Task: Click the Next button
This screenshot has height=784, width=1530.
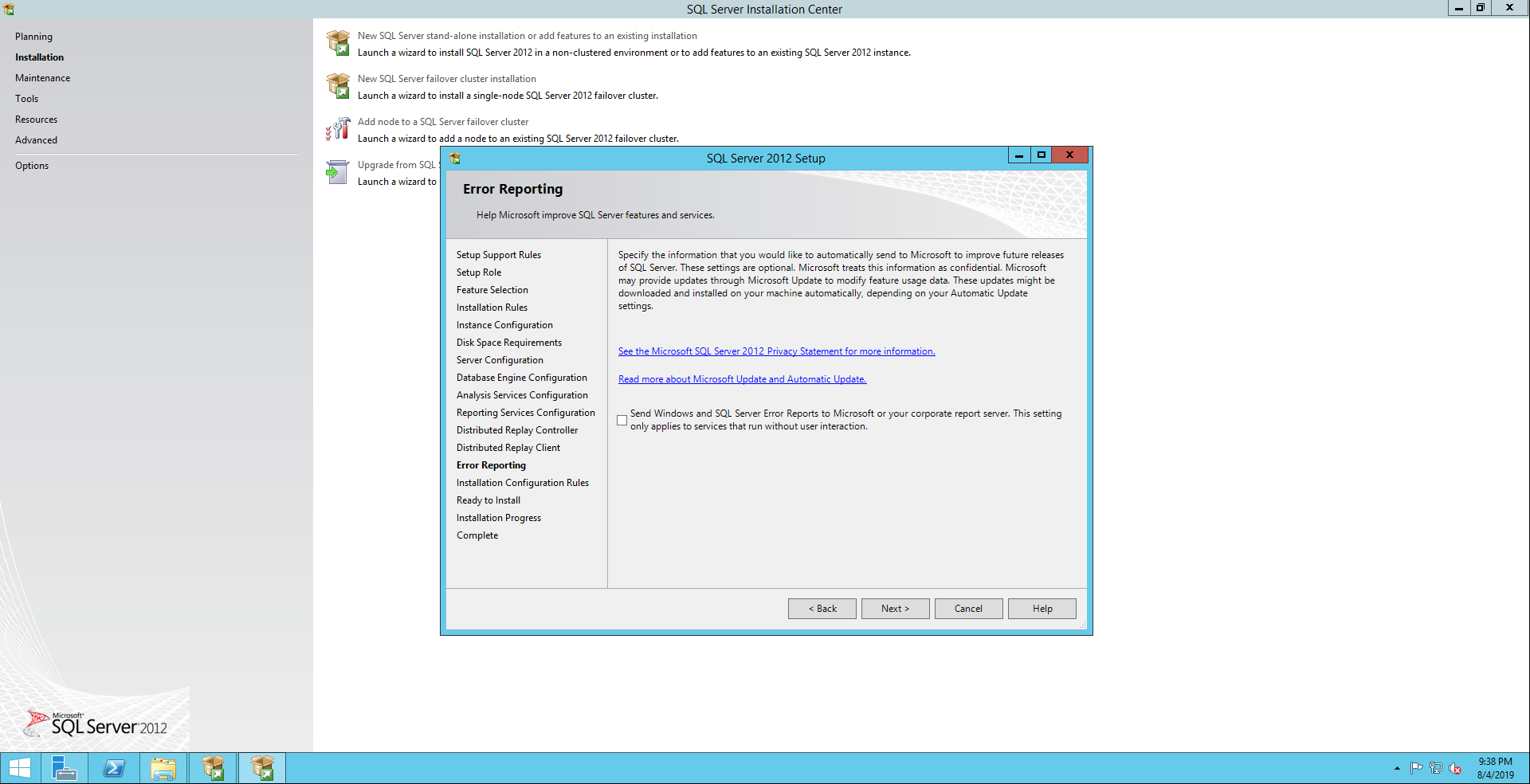Action: 895,609
